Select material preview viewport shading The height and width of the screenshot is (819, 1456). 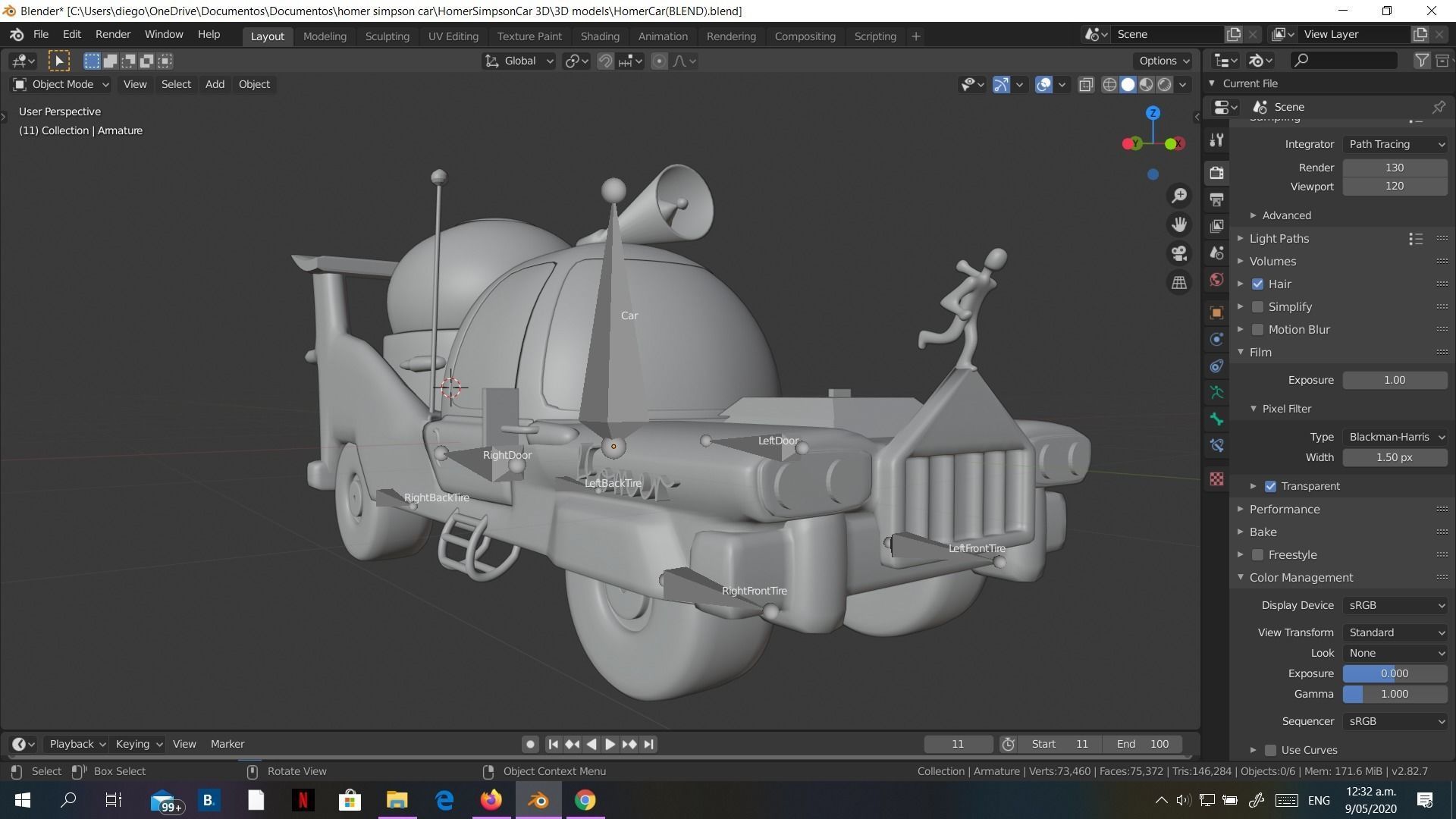click(x=1146, y=84)
